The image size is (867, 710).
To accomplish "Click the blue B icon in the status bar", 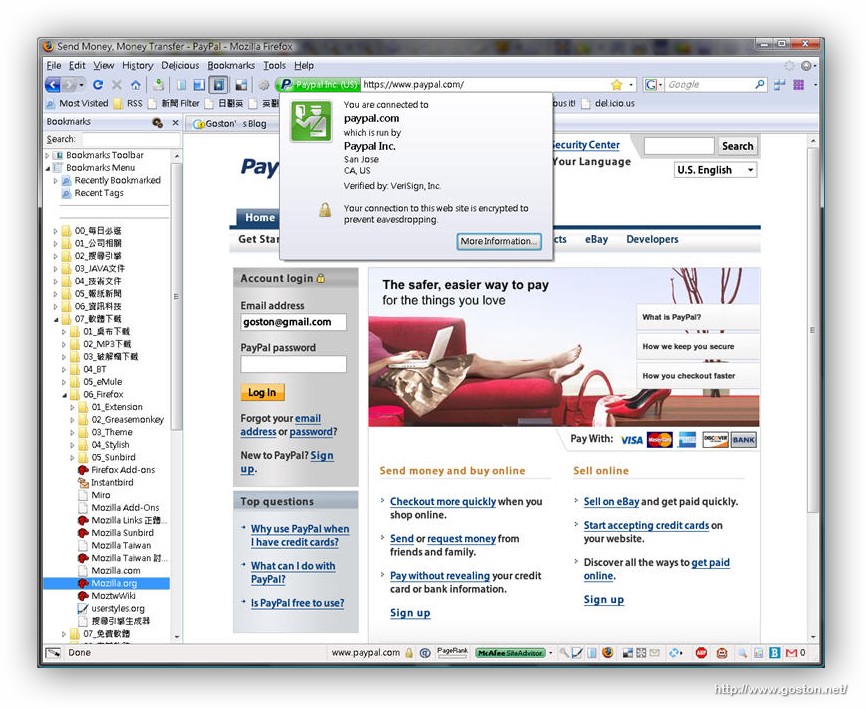I will click(775, 653).
